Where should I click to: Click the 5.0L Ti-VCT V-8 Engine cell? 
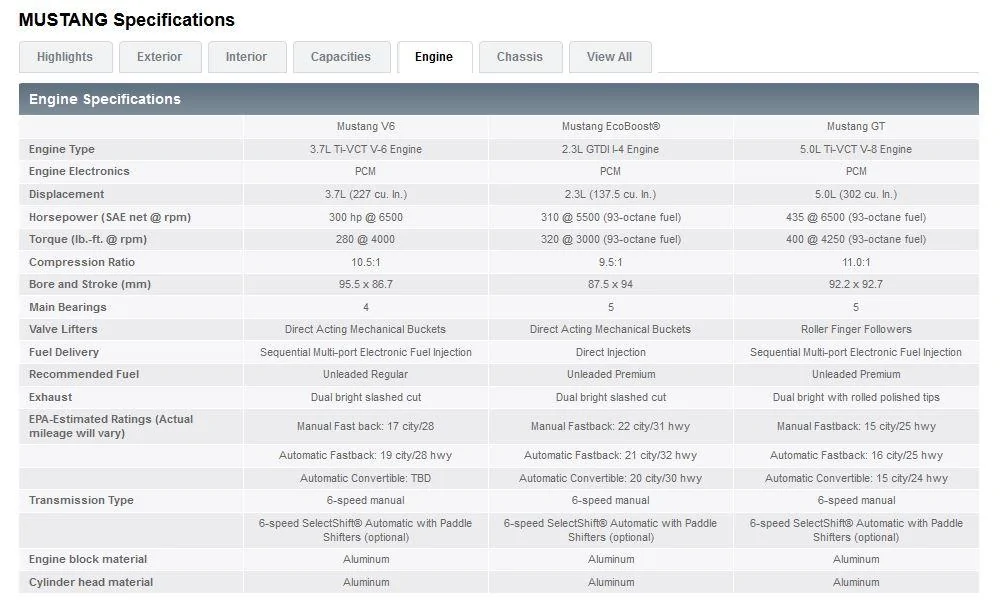[x=856, y=149]
